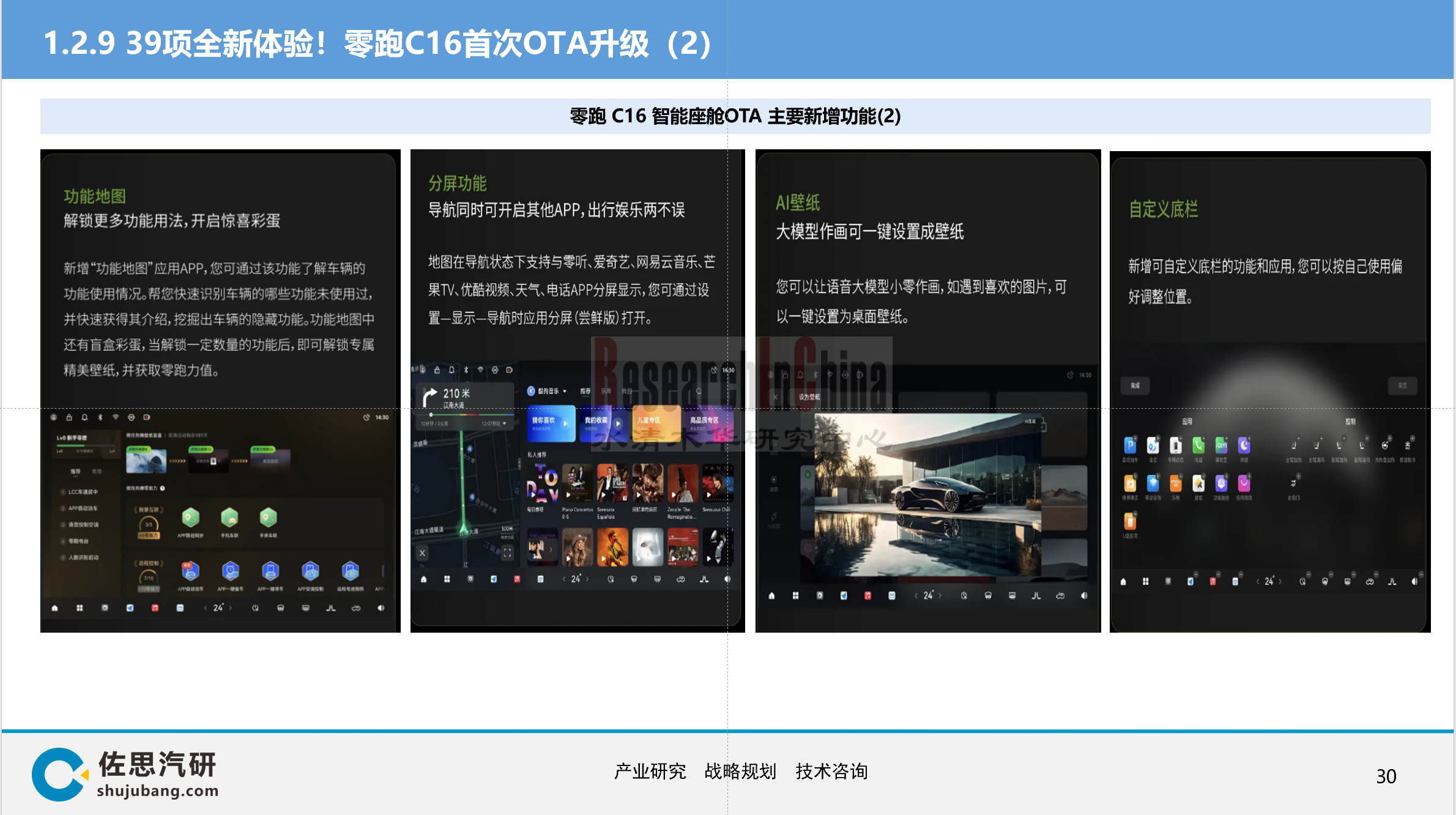Select blue APP自动泊车 hexagon badge
Viewport: 1456px width, 815px height.
click(190, 571)
